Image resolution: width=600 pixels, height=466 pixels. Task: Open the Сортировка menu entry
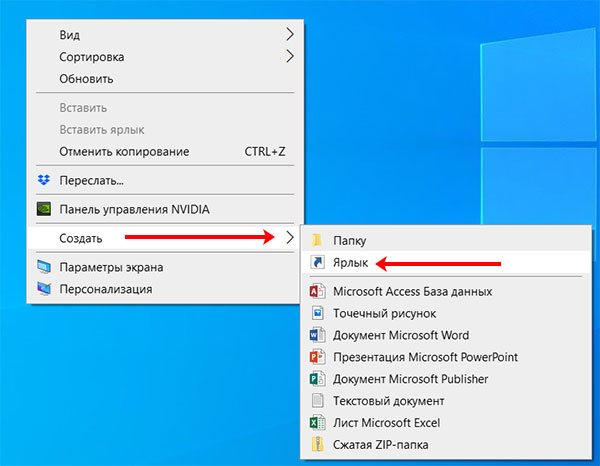click(165, 56)
